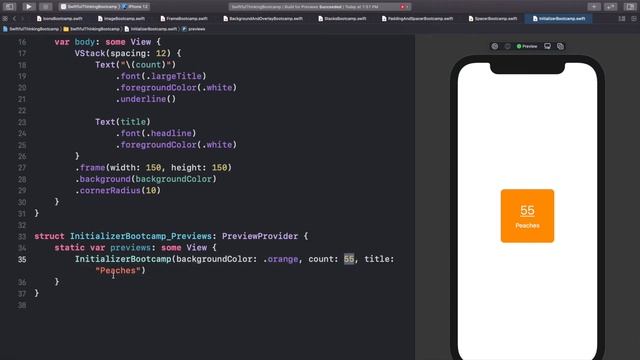Viewport: 640px width, 360px height.
Task: Open folder breadcrumb SwiftfulThinkingBootcamp
Action: point(92,29)
